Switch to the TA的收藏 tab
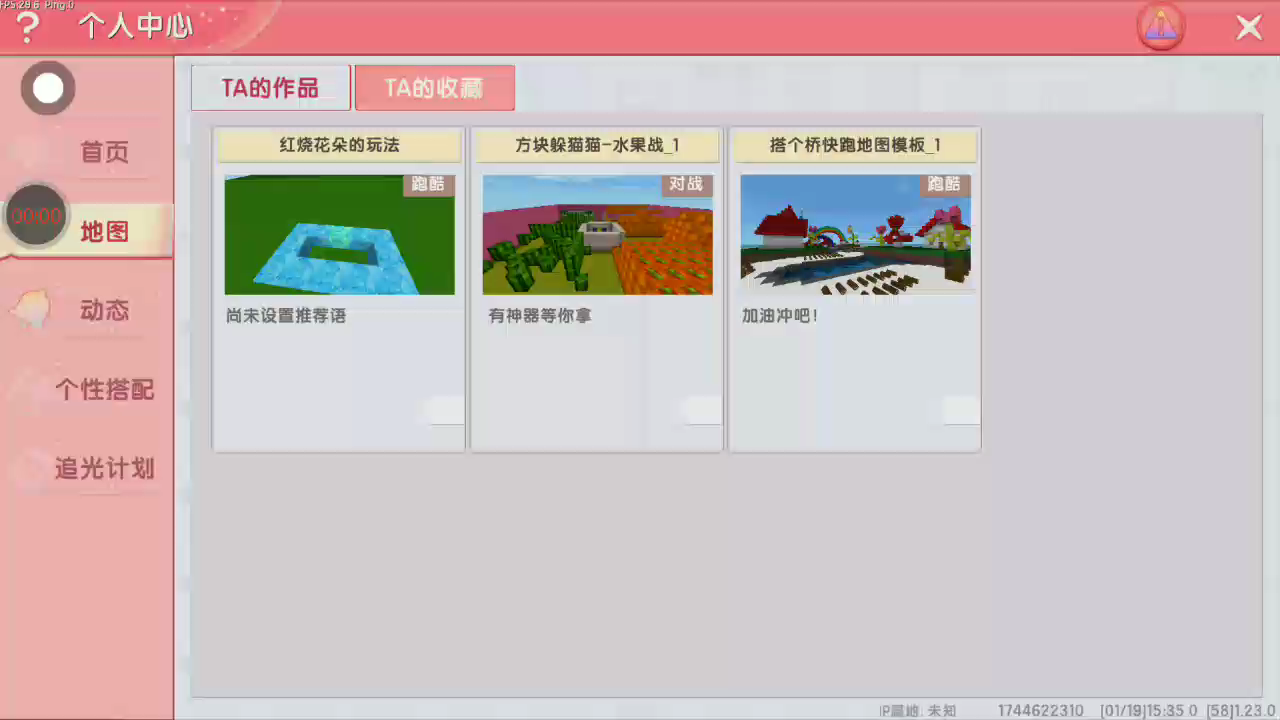1280x720 pixels. [434, 88]
